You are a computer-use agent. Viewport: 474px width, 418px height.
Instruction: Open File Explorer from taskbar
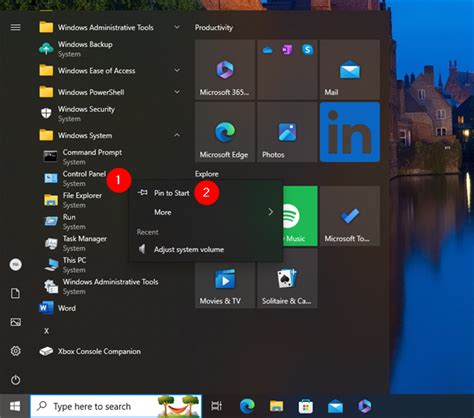coord(276,406)
